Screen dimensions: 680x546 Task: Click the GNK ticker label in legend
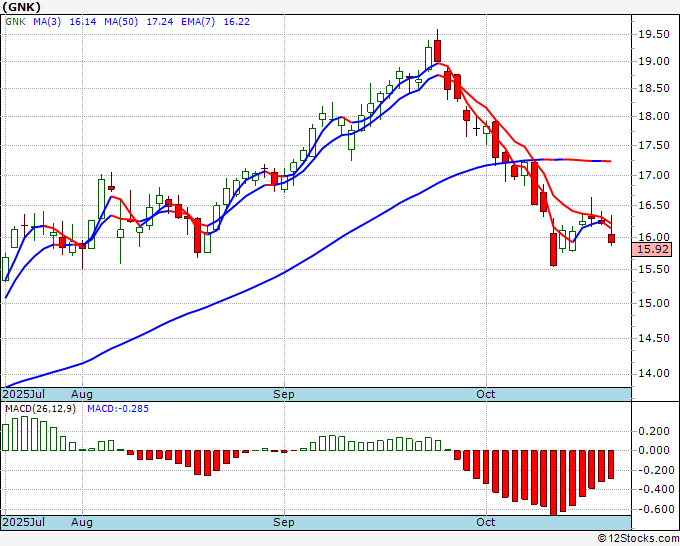[x=15, y=22]
